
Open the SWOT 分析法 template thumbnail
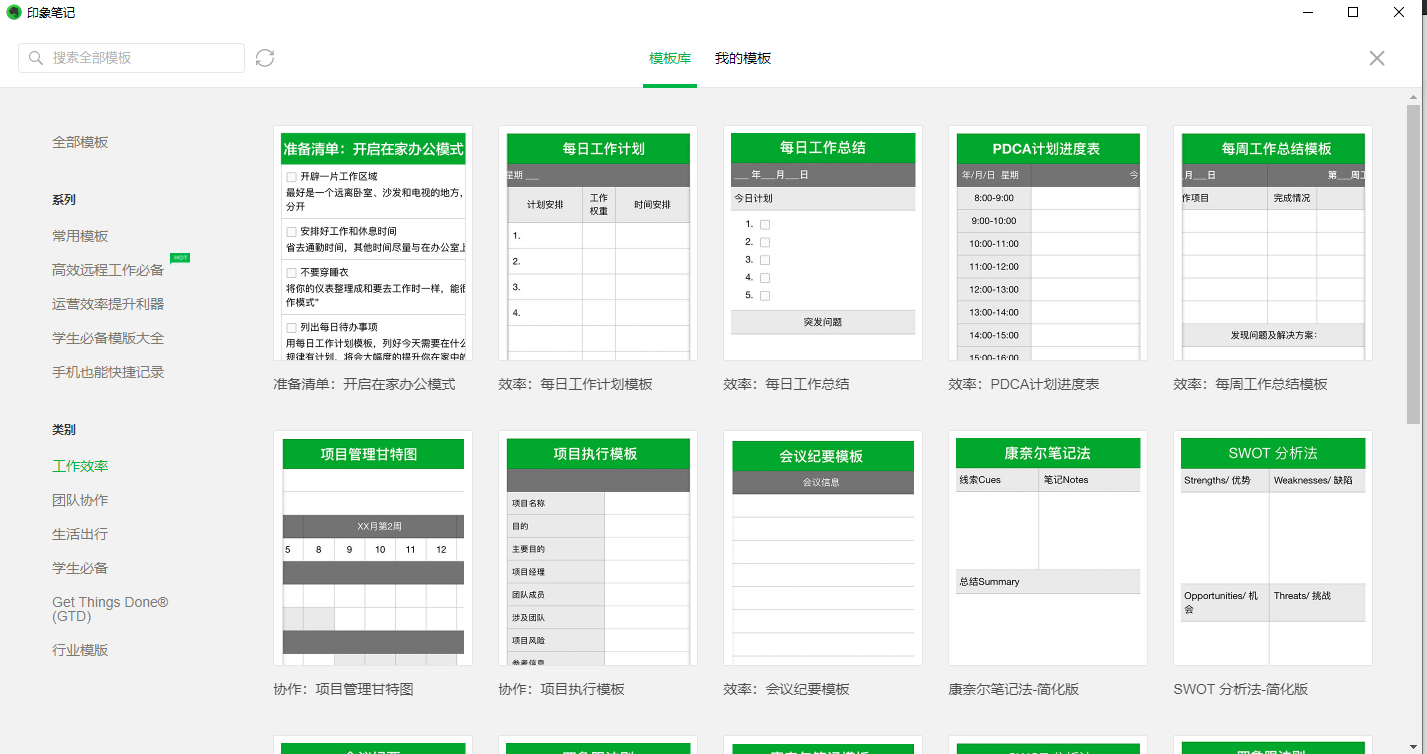pos(1273,548)
